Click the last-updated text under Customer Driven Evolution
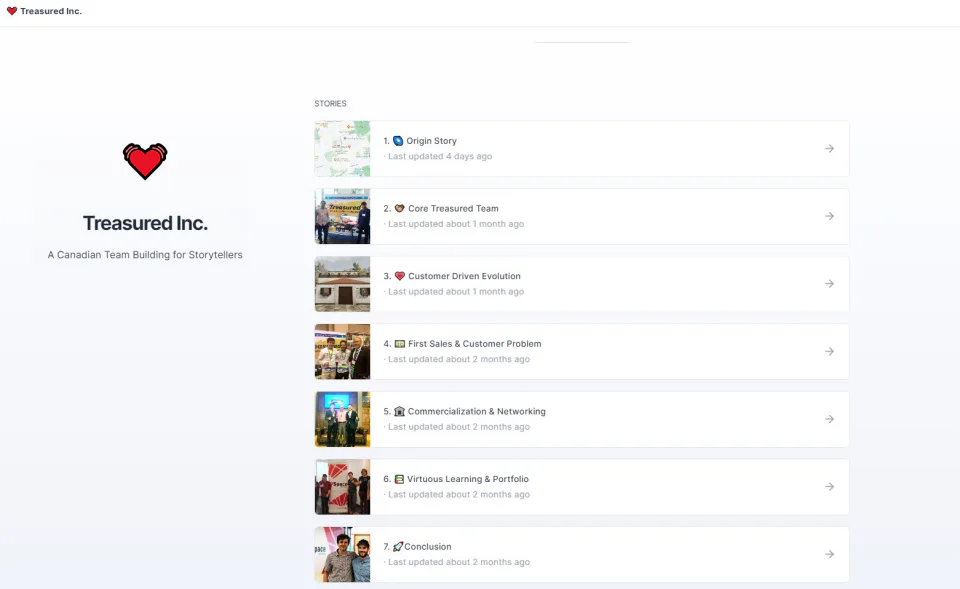Viewport: 960px width, 589px height. 456,291
